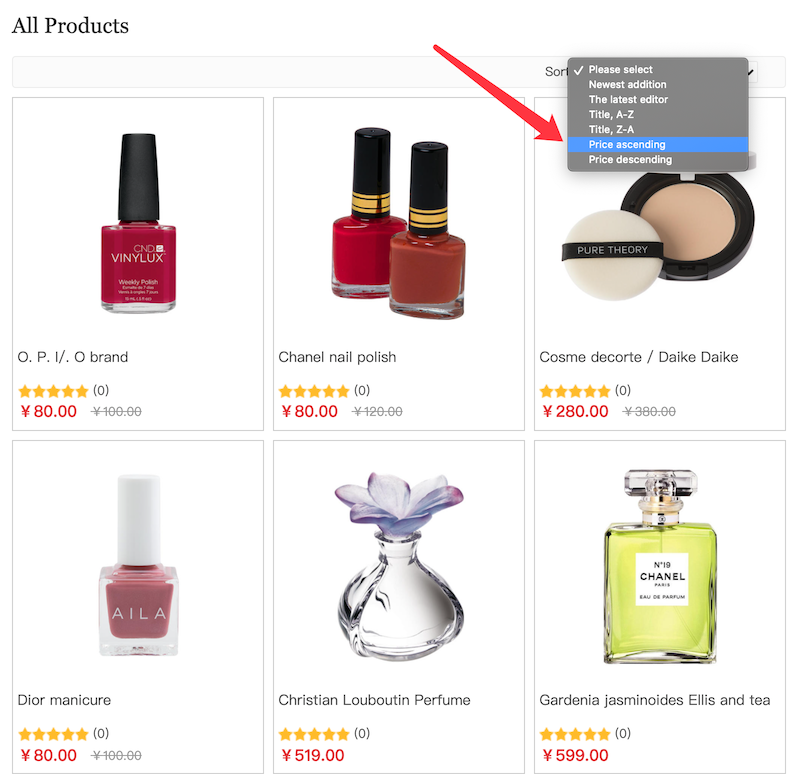This screenshot has width=792, height=776.
Task: Open "Christian Louboutin Perfume" product link
Action: coord(374,700)
